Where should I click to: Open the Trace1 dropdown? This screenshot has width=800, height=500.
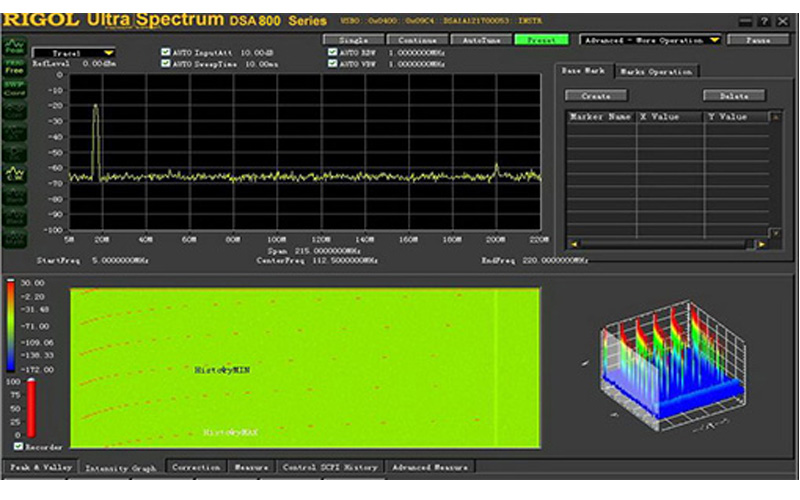[74, 53]
